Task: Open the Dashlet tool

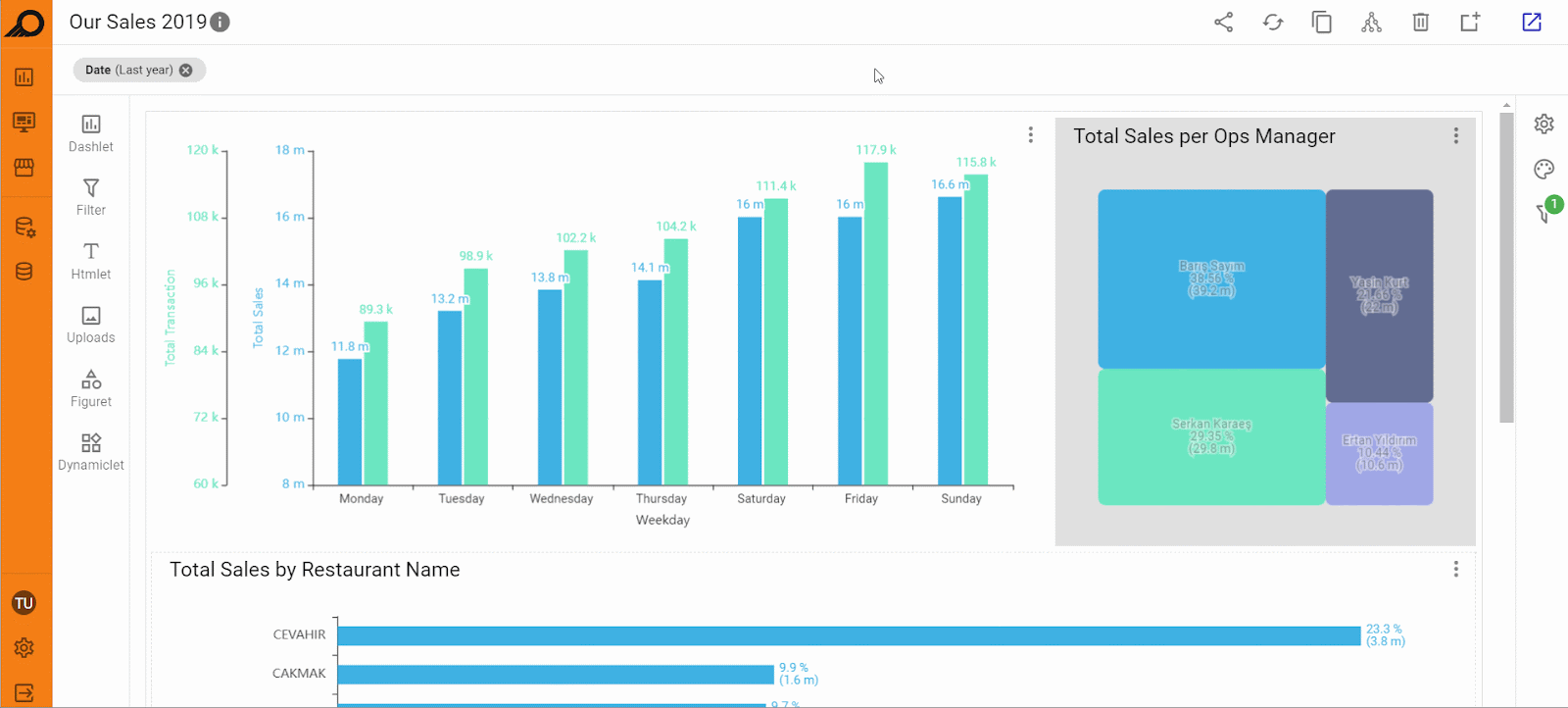Action: click(x=91, y=133)
